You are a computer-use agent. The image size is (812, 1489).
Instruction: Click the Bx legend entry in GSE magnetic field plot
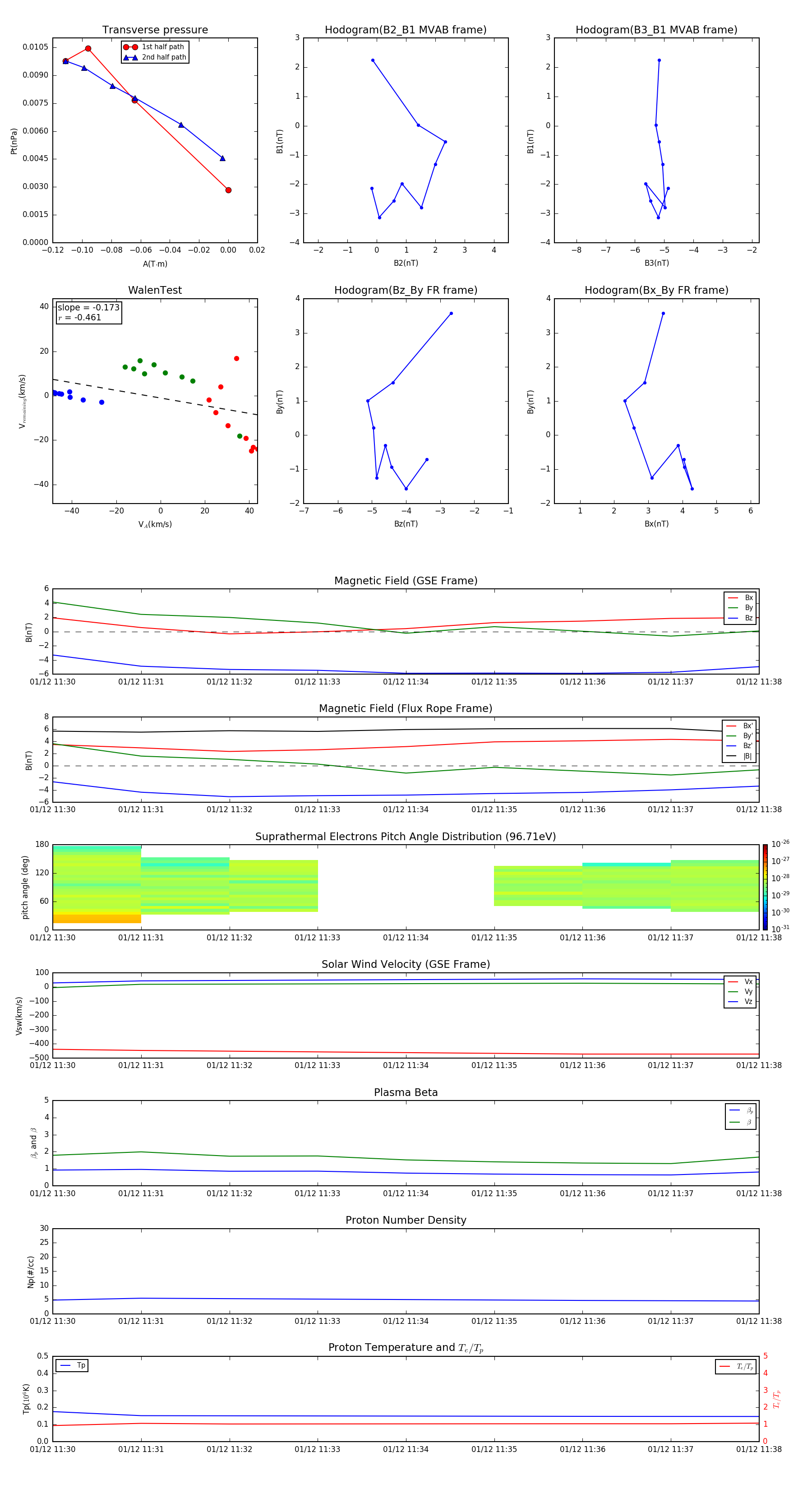click(740, 598)
